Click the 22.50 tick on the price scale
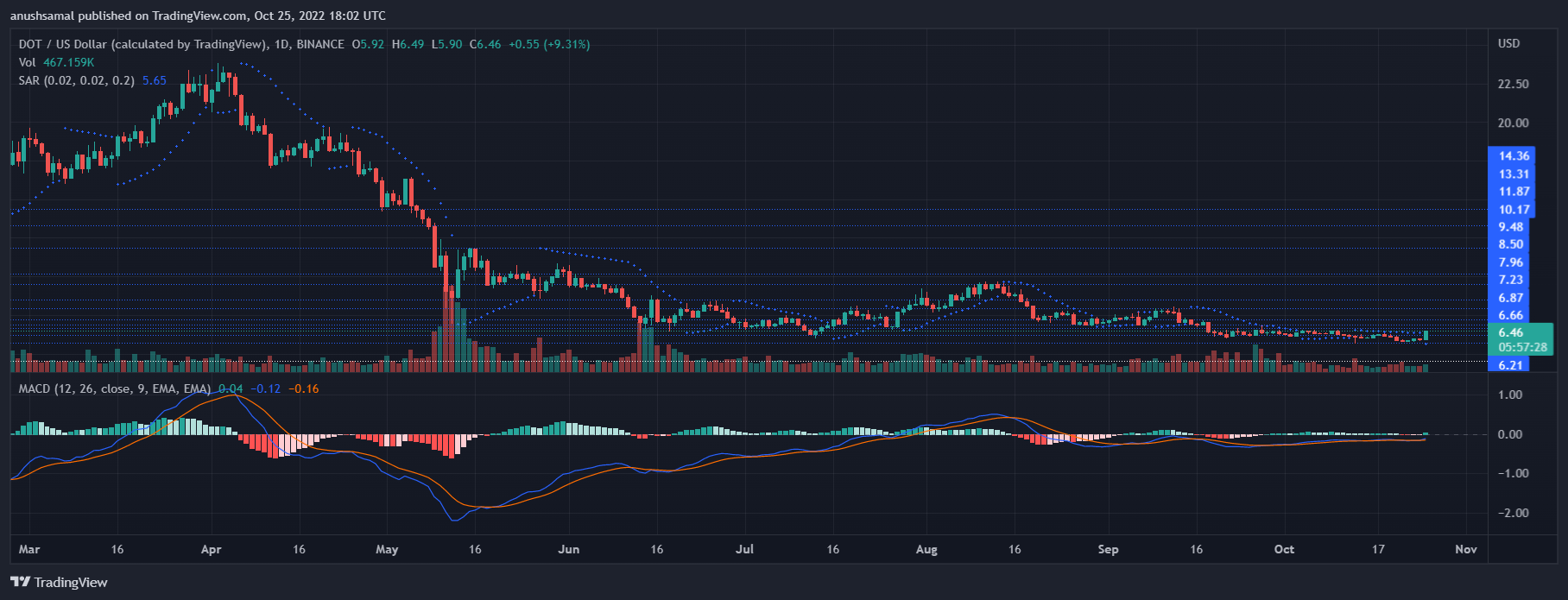 (x=1513, y=84)
